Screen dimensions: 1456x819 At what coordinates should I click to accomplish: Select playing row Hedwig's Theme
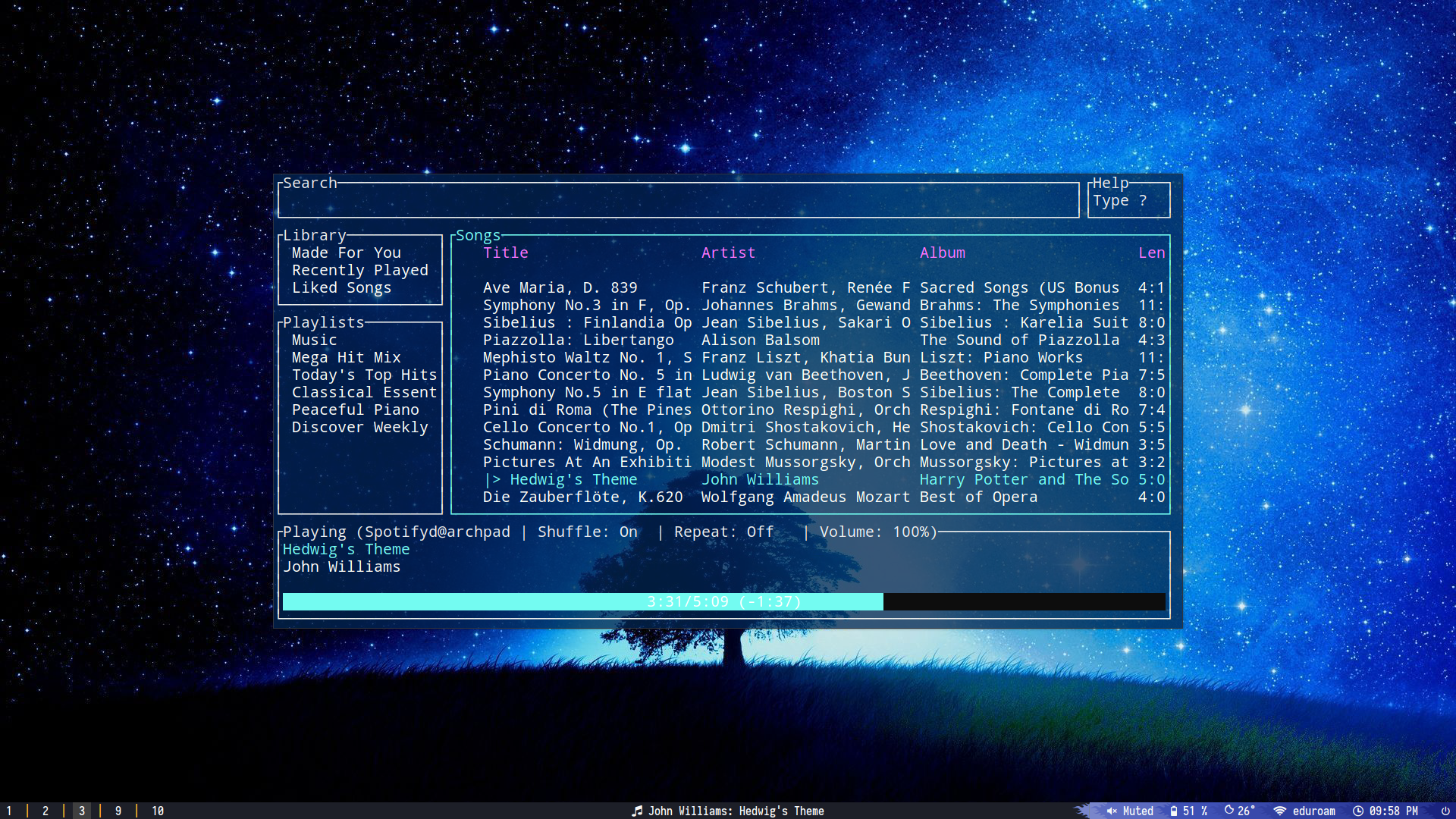click(824, 479)
